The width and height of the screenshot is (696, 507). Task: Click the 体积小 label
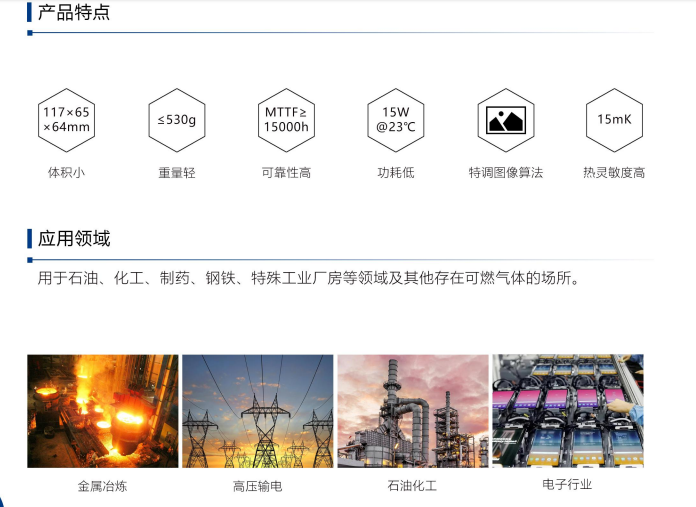point(66,172)
